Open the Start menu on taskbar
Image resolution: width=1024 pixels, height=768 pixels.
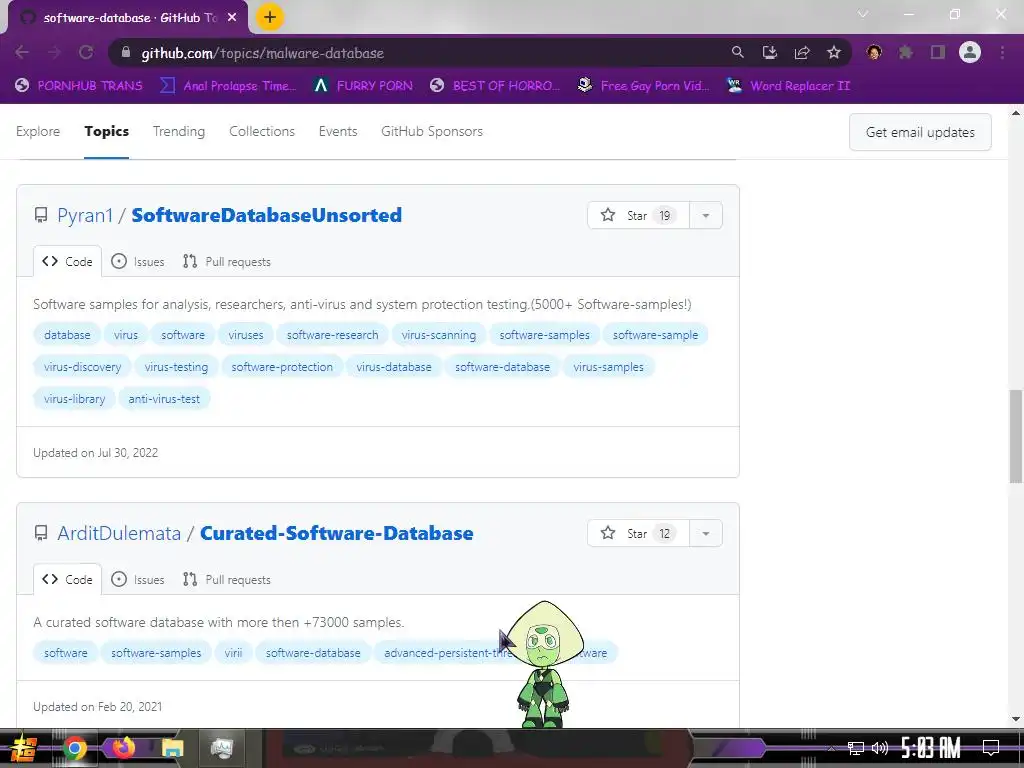click(22, 748)
